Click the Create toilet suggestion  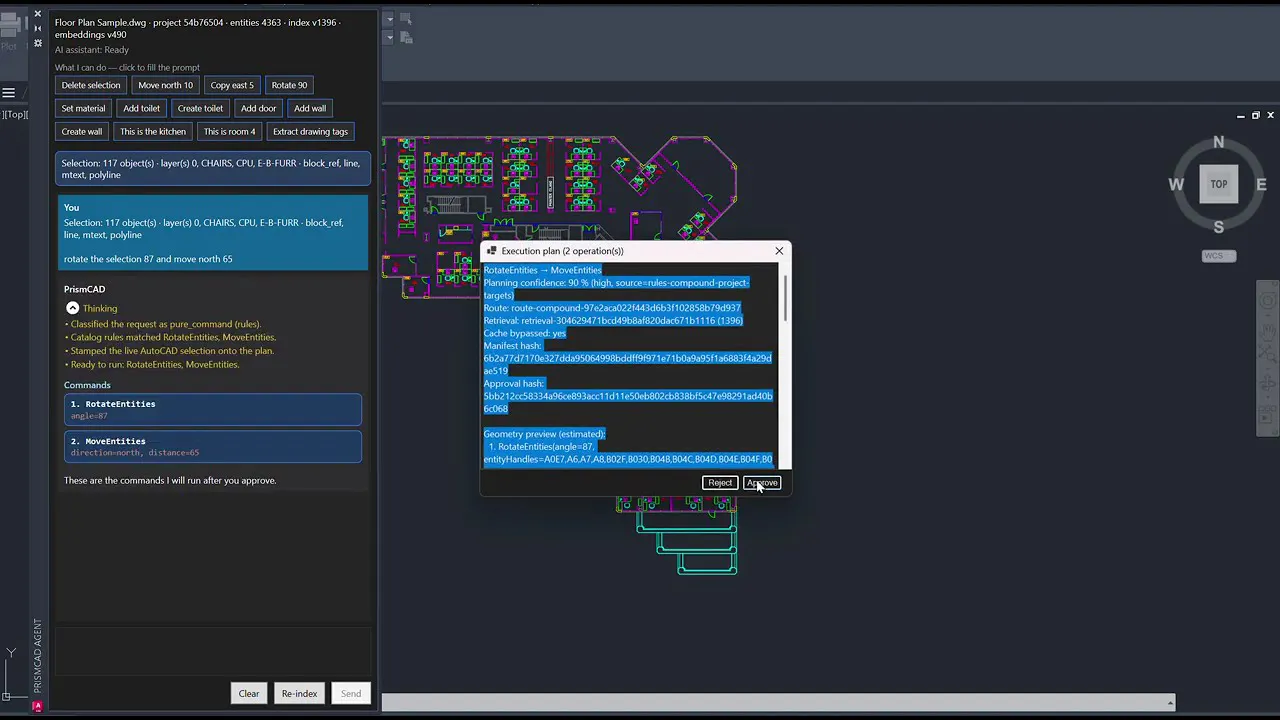click(200, 108)
